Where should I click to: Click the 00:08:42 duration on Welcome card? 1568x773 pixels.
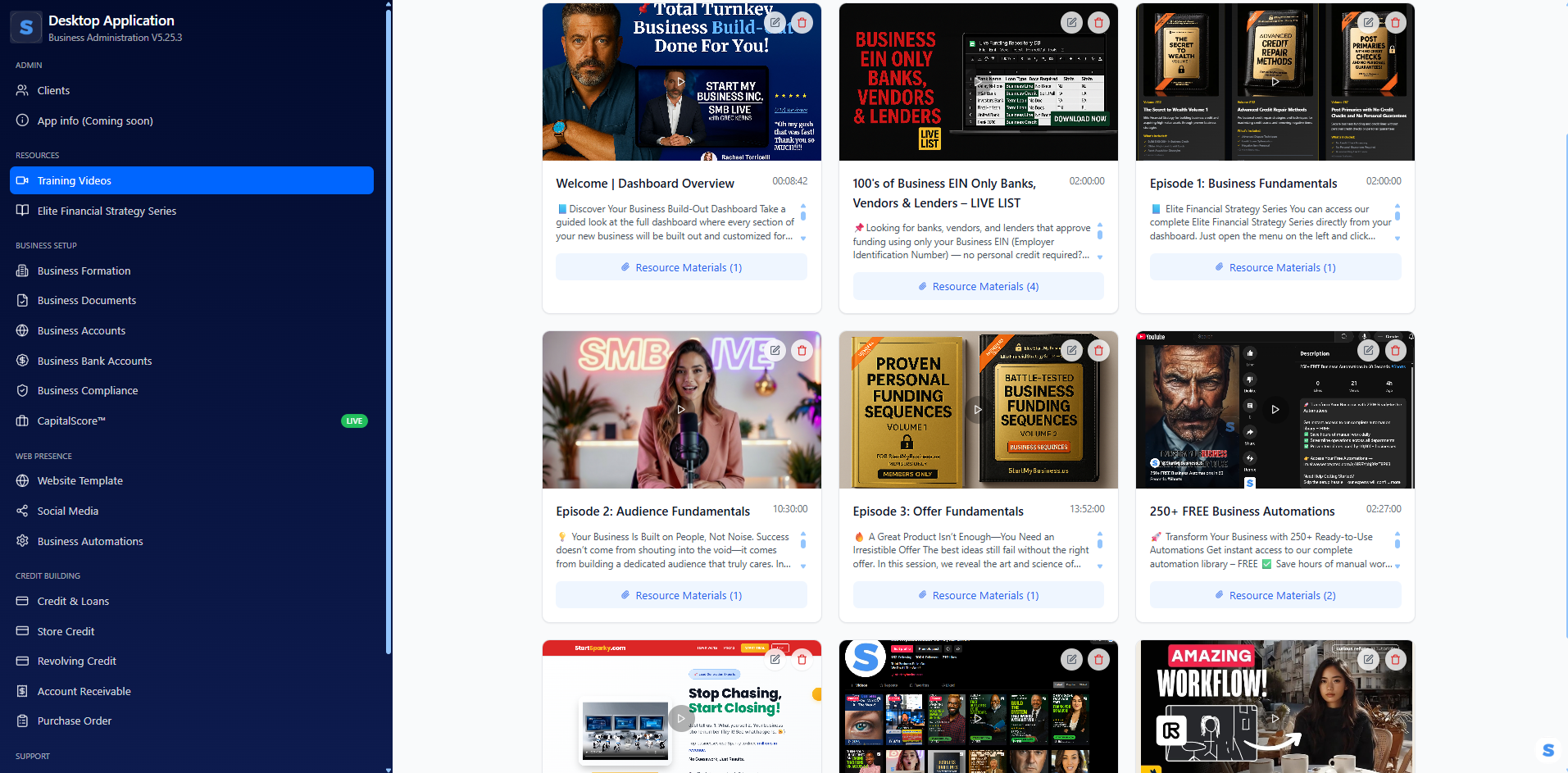coord(789,181)
